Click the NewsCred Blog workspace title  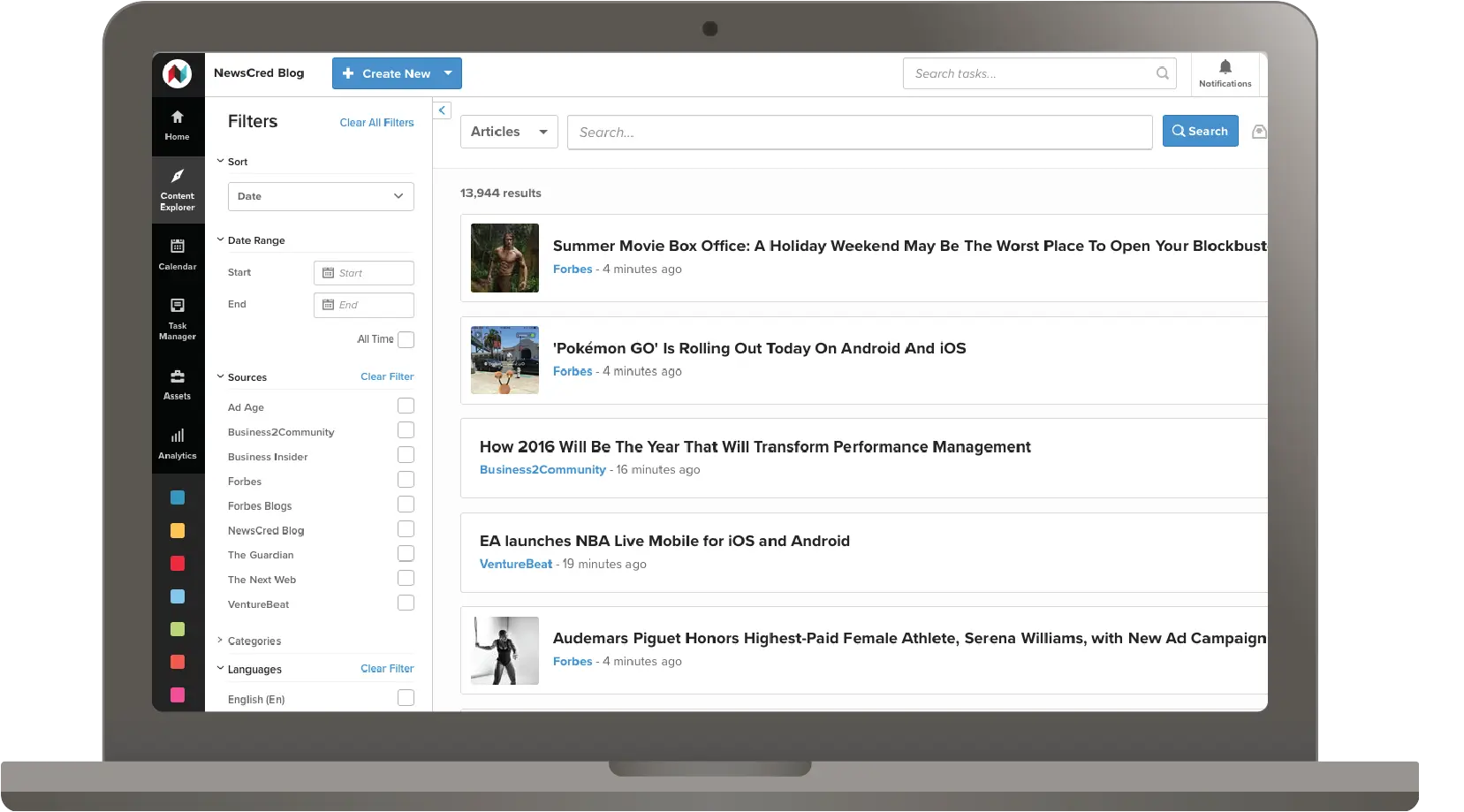259,73
